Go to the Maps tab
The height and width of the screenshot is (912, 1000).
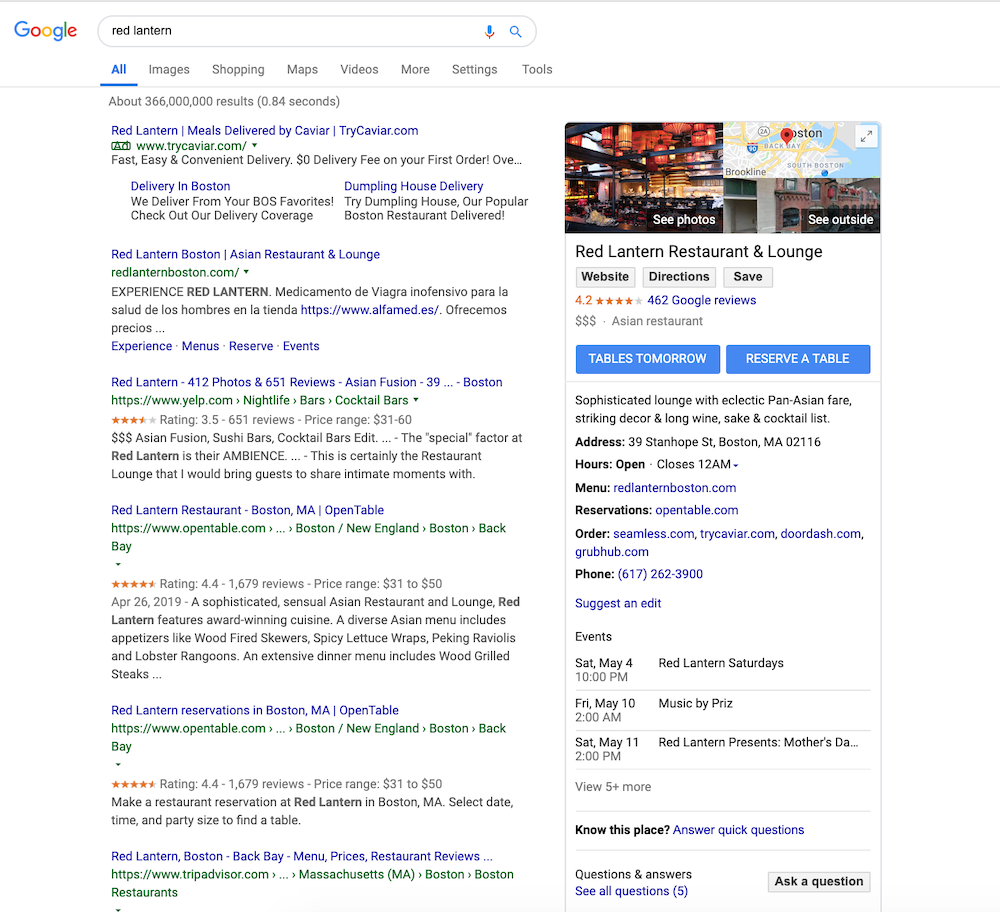[x=302, y=70]
